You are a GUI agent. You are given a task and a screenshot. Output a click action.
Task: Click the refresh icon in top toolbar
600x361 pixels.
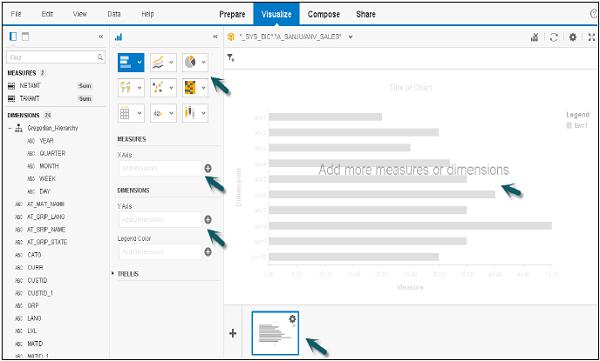tap(554, 37)
